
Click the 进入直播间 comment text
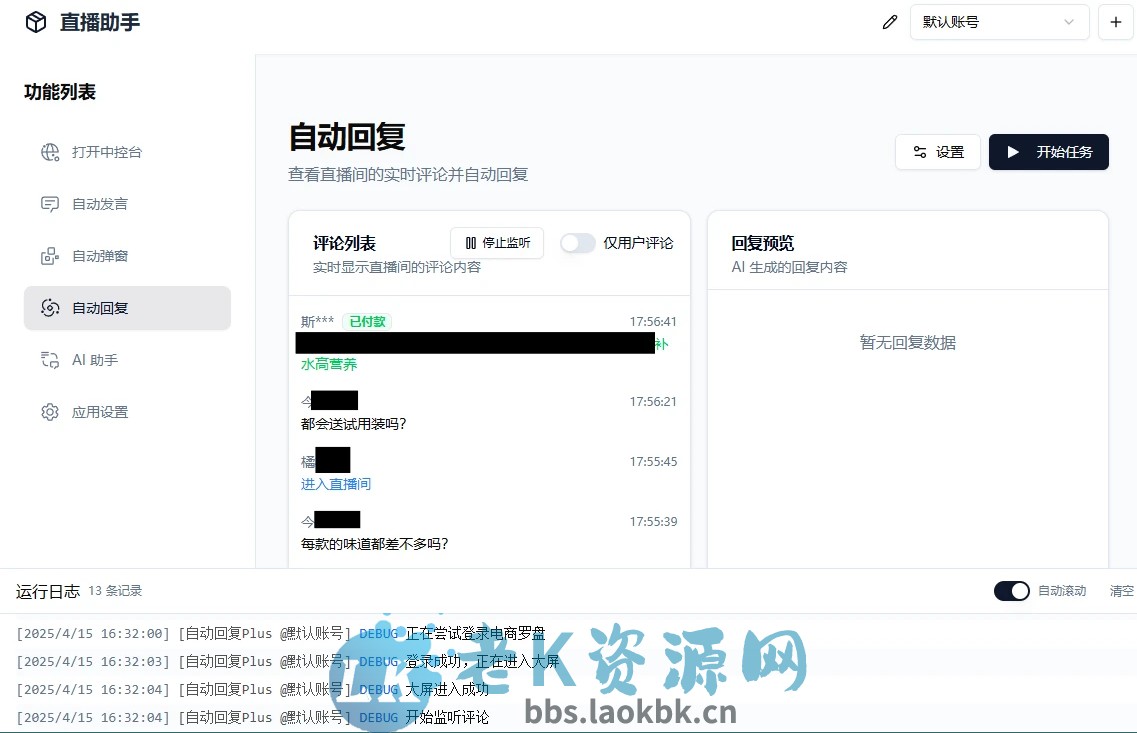click(x=336, y=484)
